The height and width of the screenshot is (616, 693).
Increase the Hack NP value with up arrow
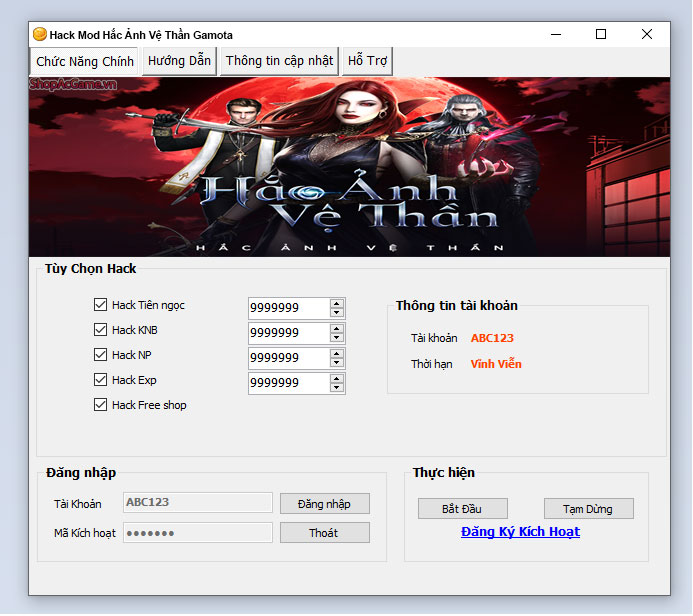pyautogui.click(x=337, y=354)
